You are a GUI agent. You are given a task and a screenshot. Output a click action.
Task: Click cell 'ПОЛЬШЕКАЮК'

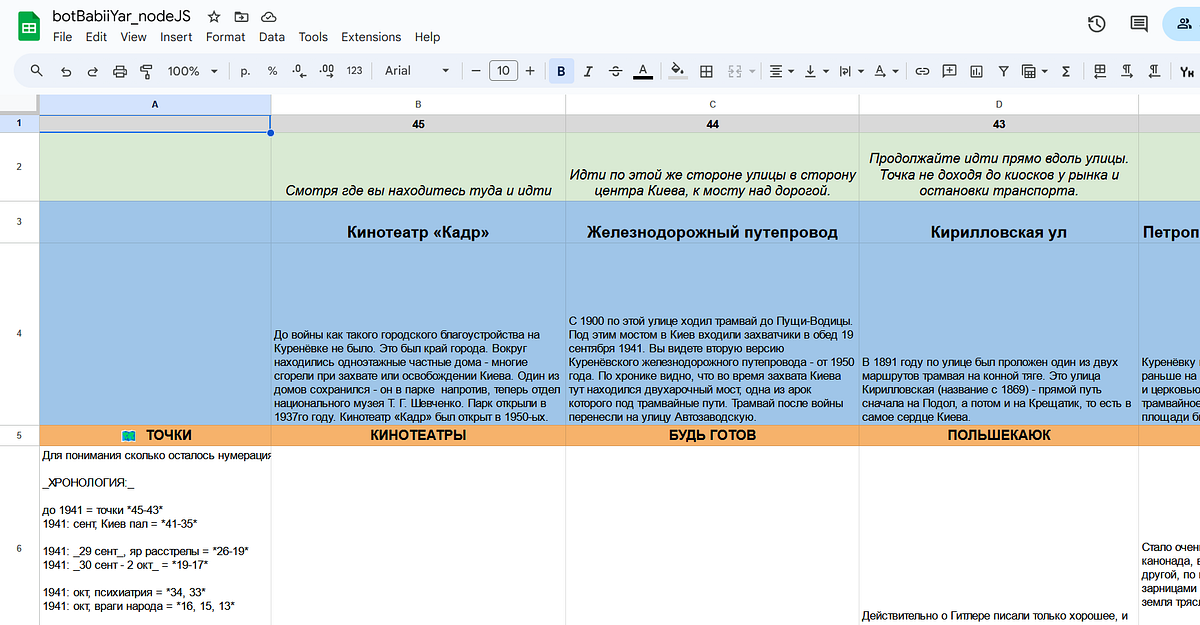(x=998, y=436)
